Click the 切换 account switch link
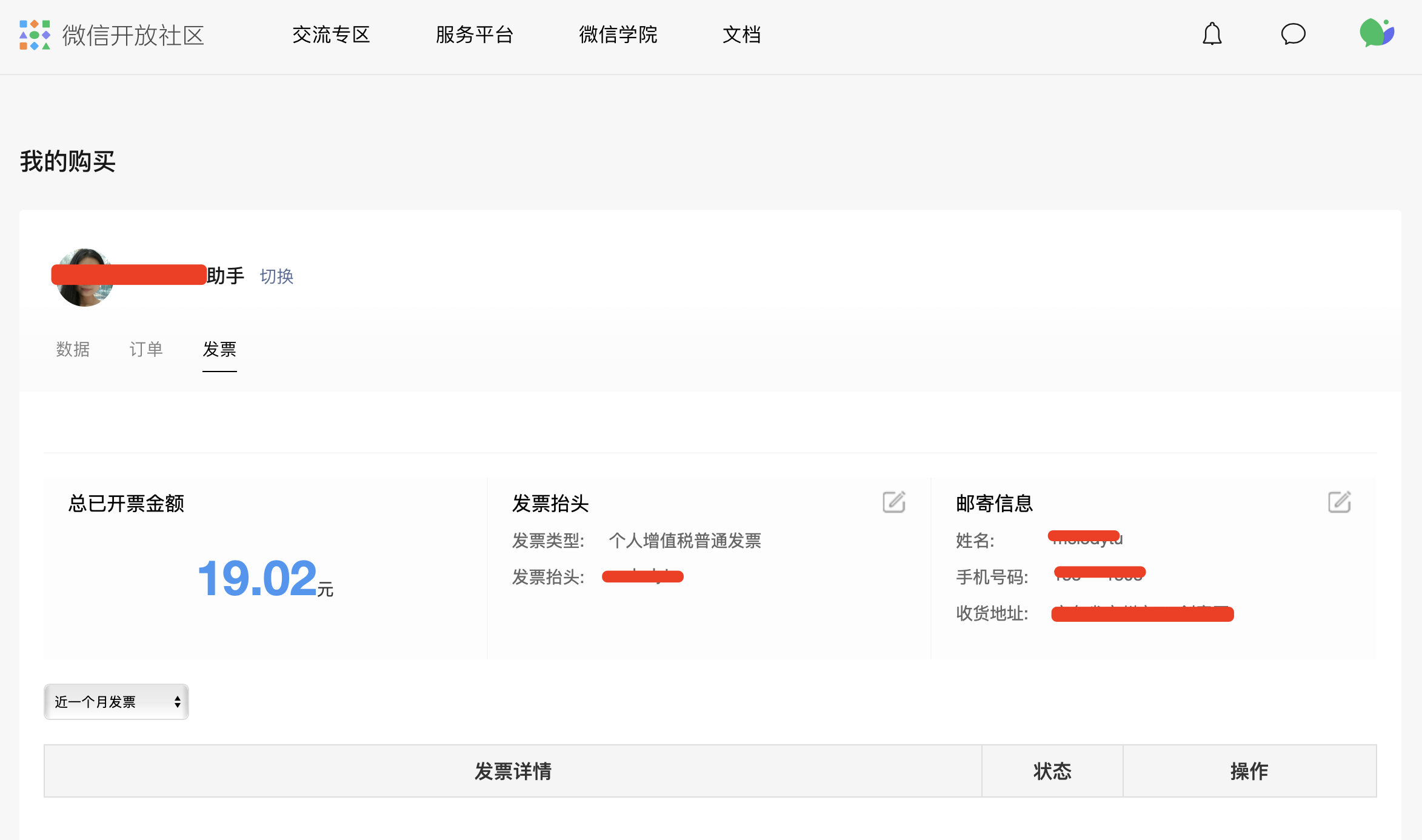The image size is (1422, 840). [276, 276]
